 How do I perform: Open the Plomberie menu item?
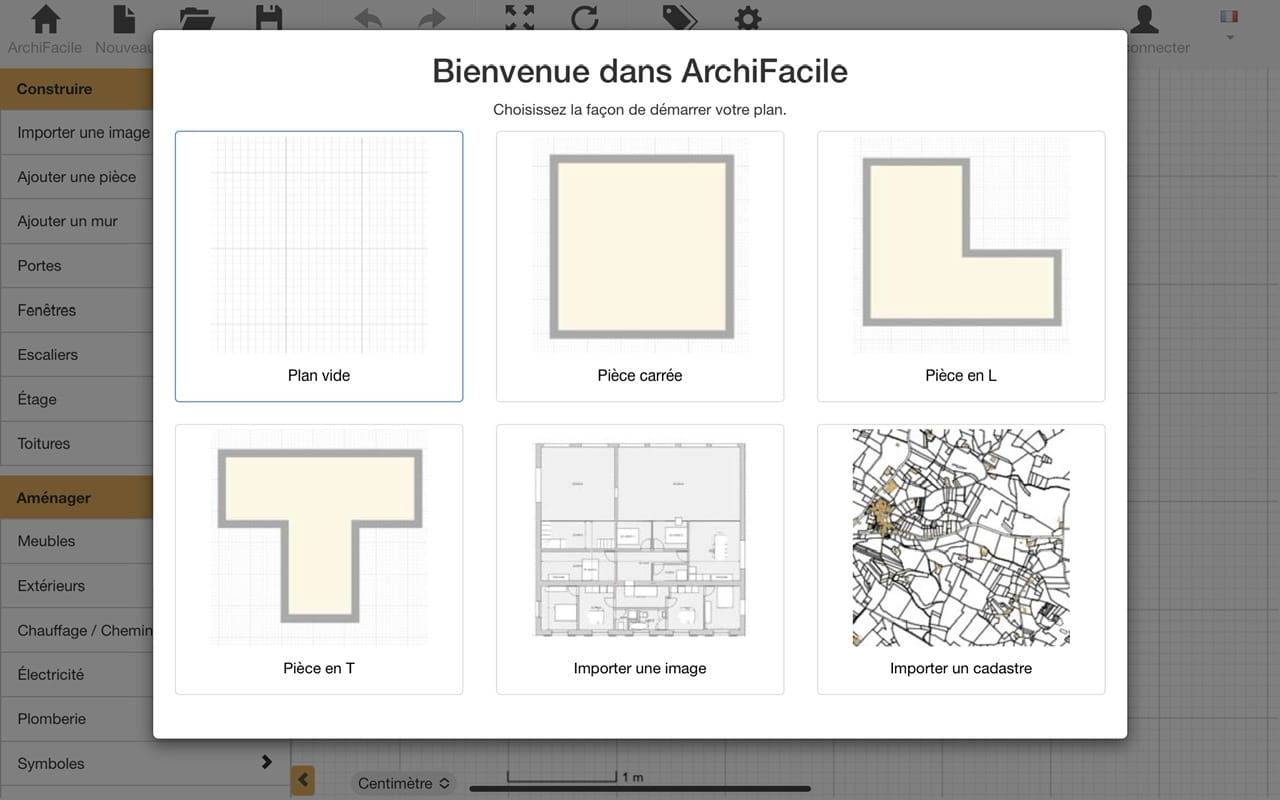coord(77,718)
